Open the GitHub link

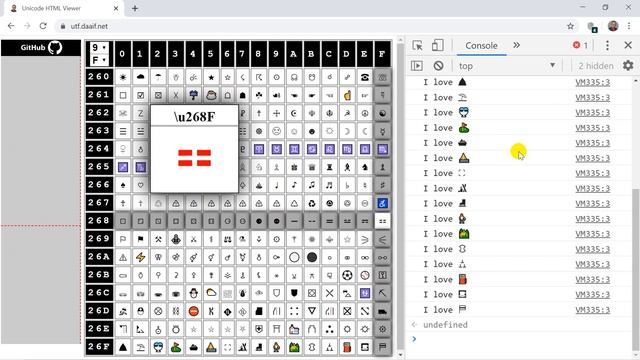click(x=41, y=48)
